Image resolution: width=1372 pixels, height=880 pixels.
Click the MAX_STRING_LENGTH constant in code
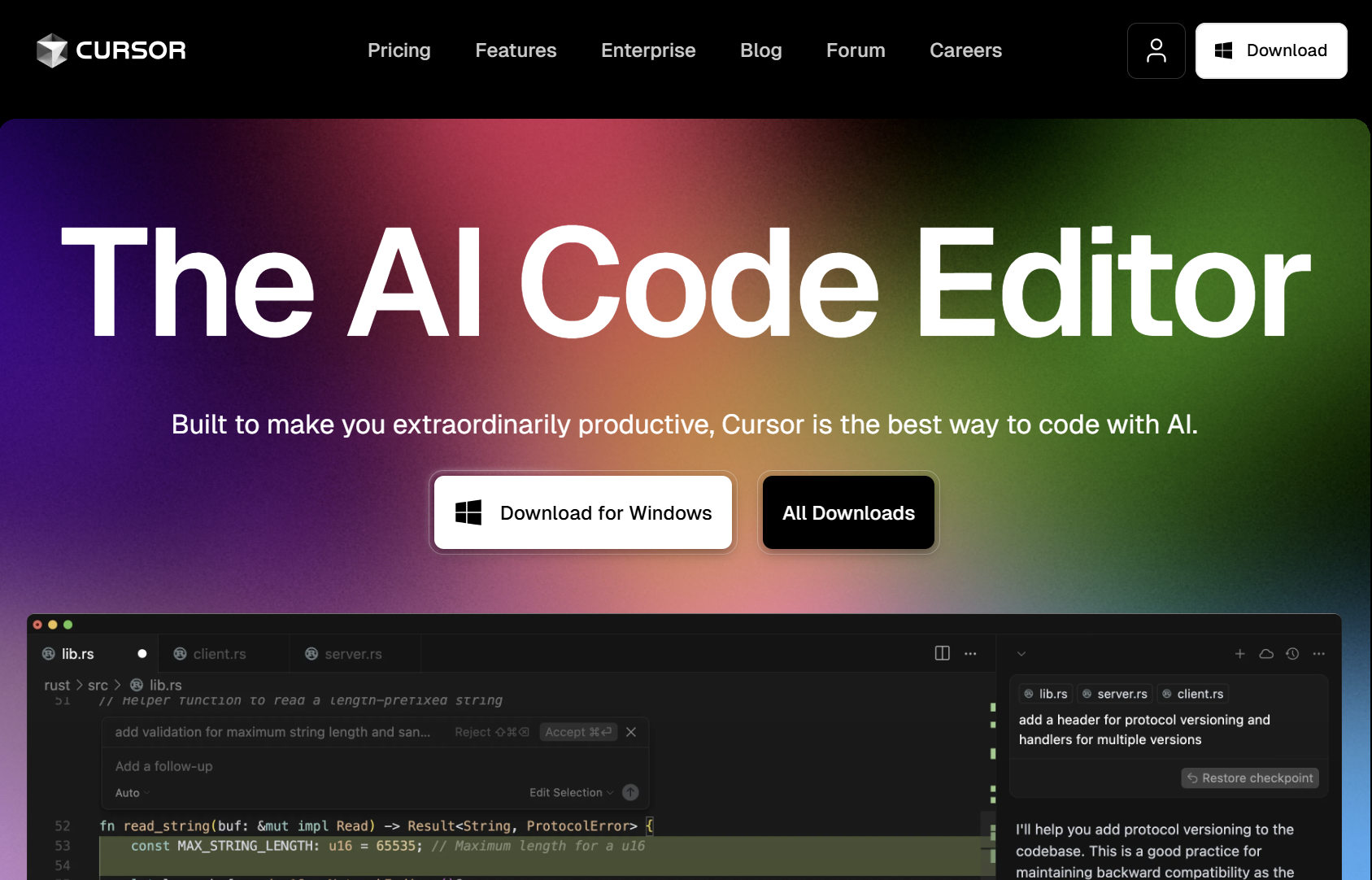(245, 846)
